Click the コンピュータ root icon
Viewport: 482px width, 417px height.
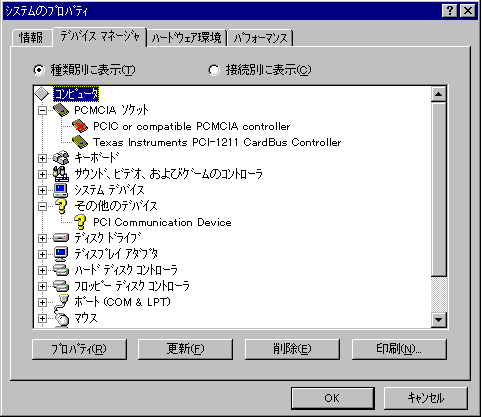(42, 94)
